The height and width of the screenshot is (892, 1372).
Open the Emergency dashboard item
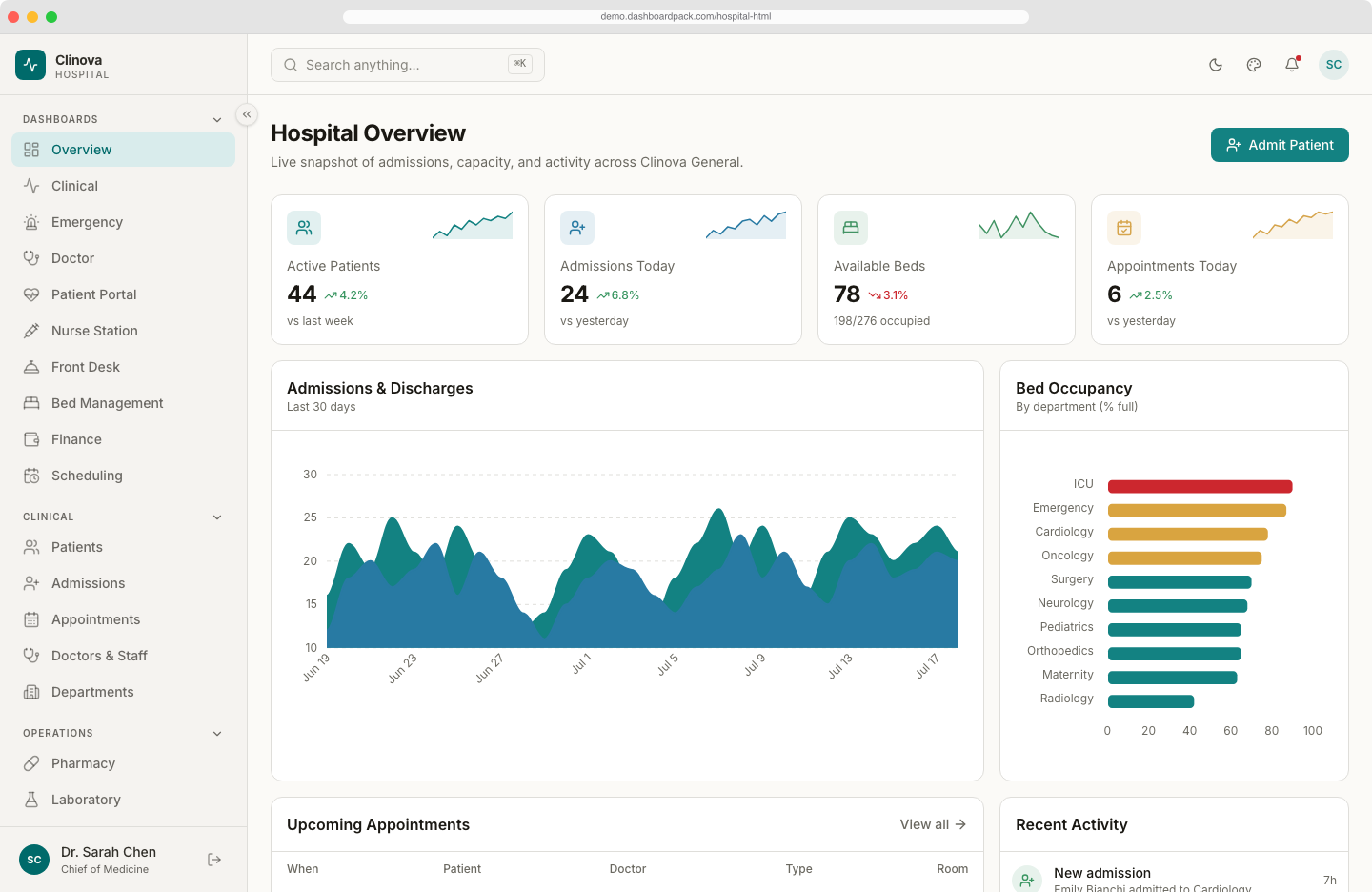click(123, 222)
